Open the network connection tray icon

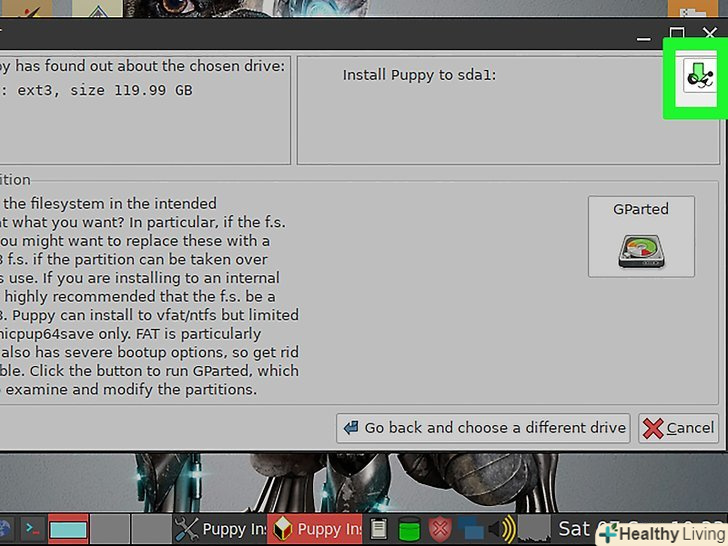coord(470,529)
